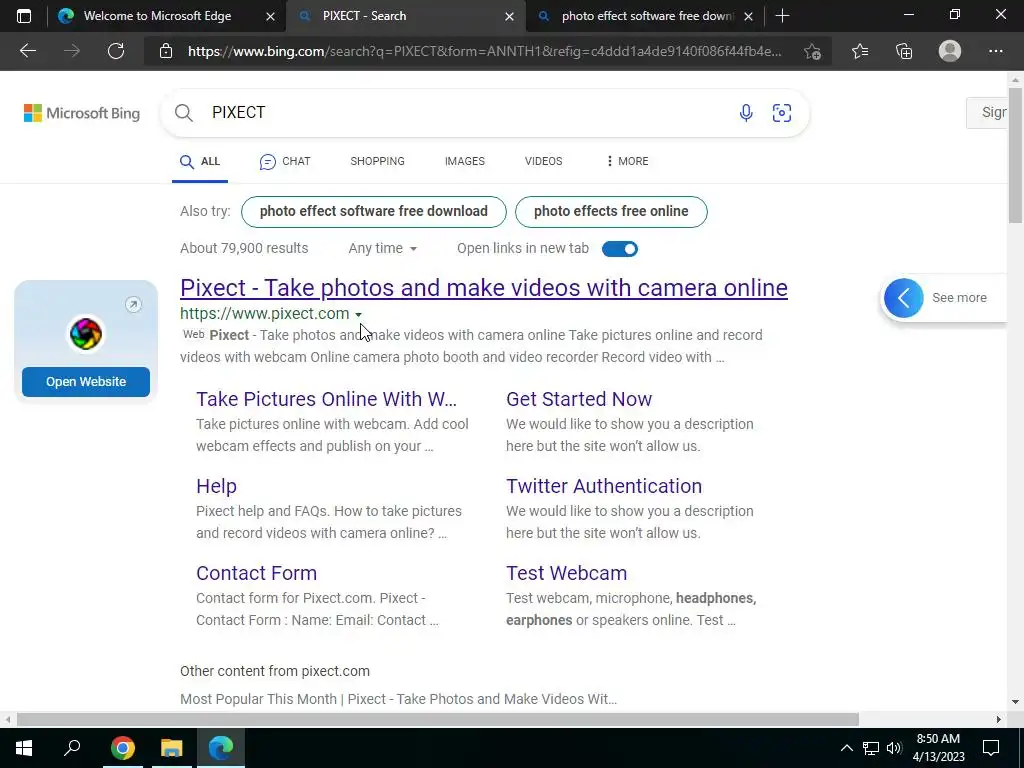Launch Google Chrome from taskbar

(122, 748)
